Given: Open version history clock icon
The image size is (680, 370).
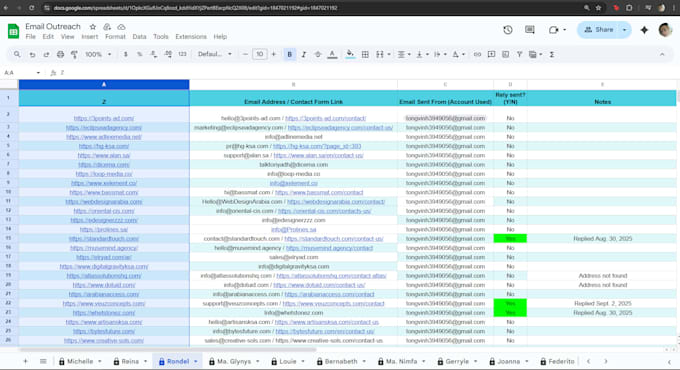Looking at the screenshot, I should point(508,29).
